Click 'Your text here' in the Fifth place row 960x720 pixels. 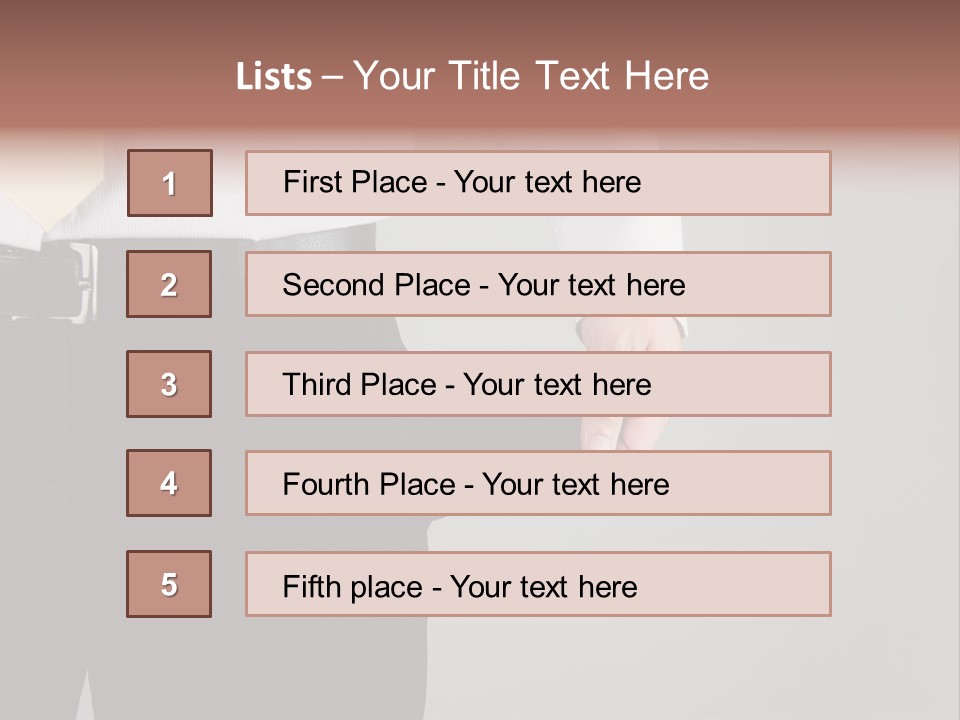(543, 586)
